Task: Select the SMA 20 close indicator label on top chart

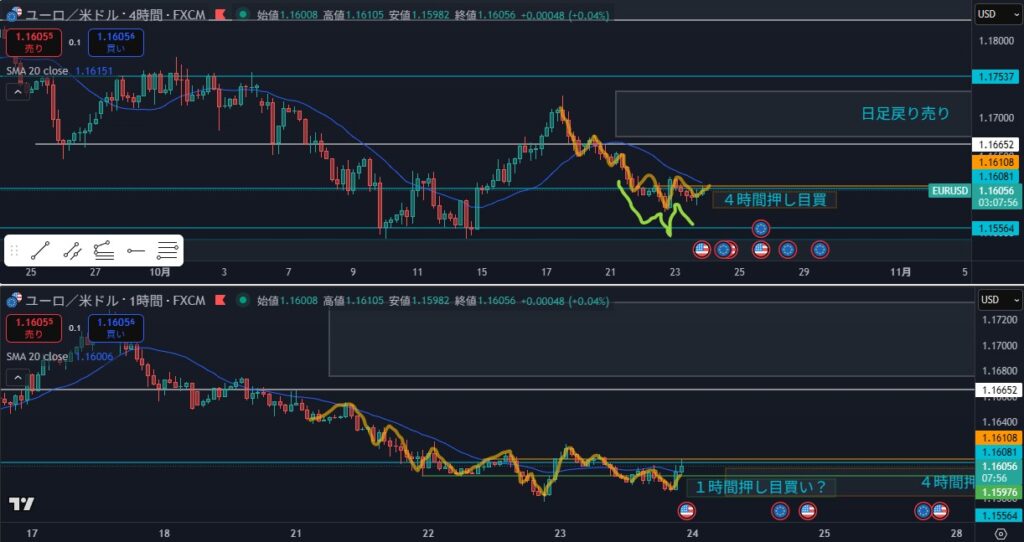Action: (36, 71)
